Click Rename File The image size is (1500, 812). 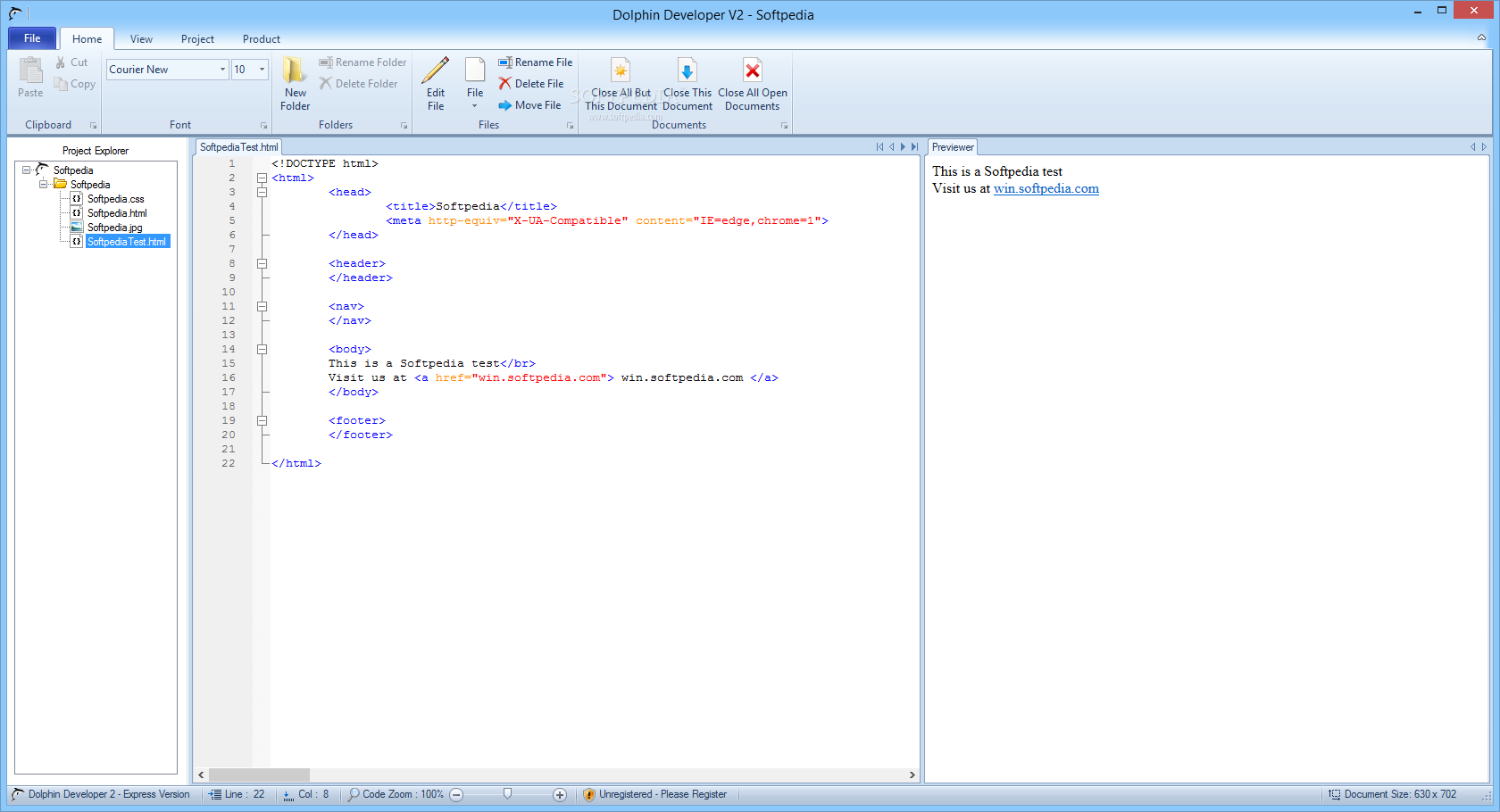point(536,62)
